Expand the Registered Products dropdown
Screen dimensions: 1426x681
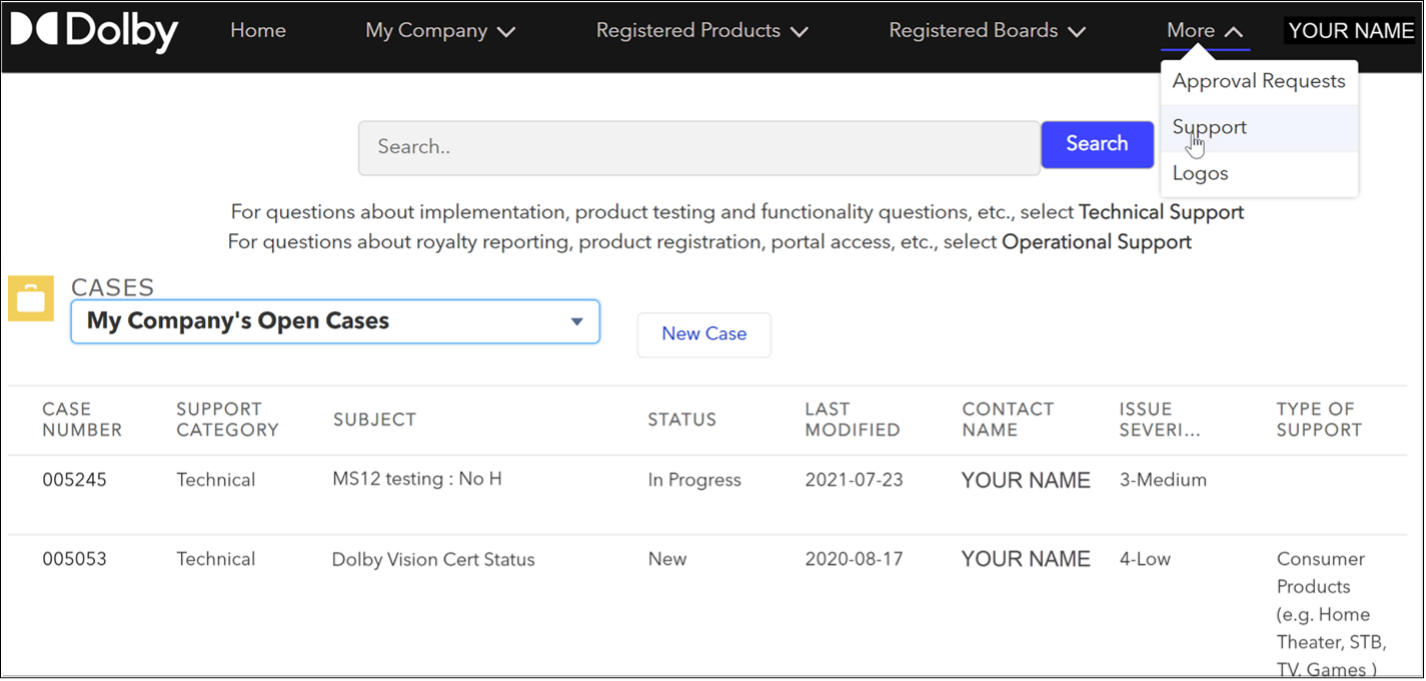700,31
